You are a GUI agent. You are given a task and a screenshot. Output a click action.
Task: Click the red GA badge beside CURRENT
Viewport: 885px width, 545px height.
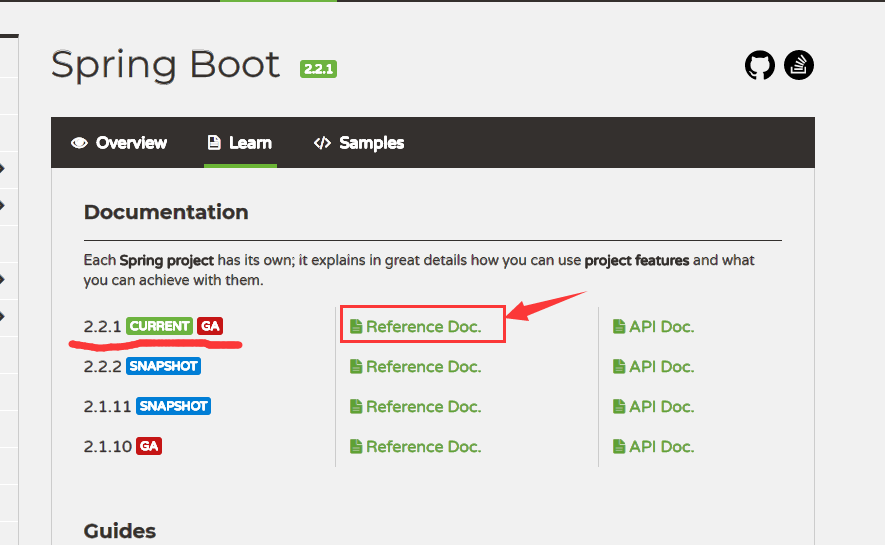point(210,326)
